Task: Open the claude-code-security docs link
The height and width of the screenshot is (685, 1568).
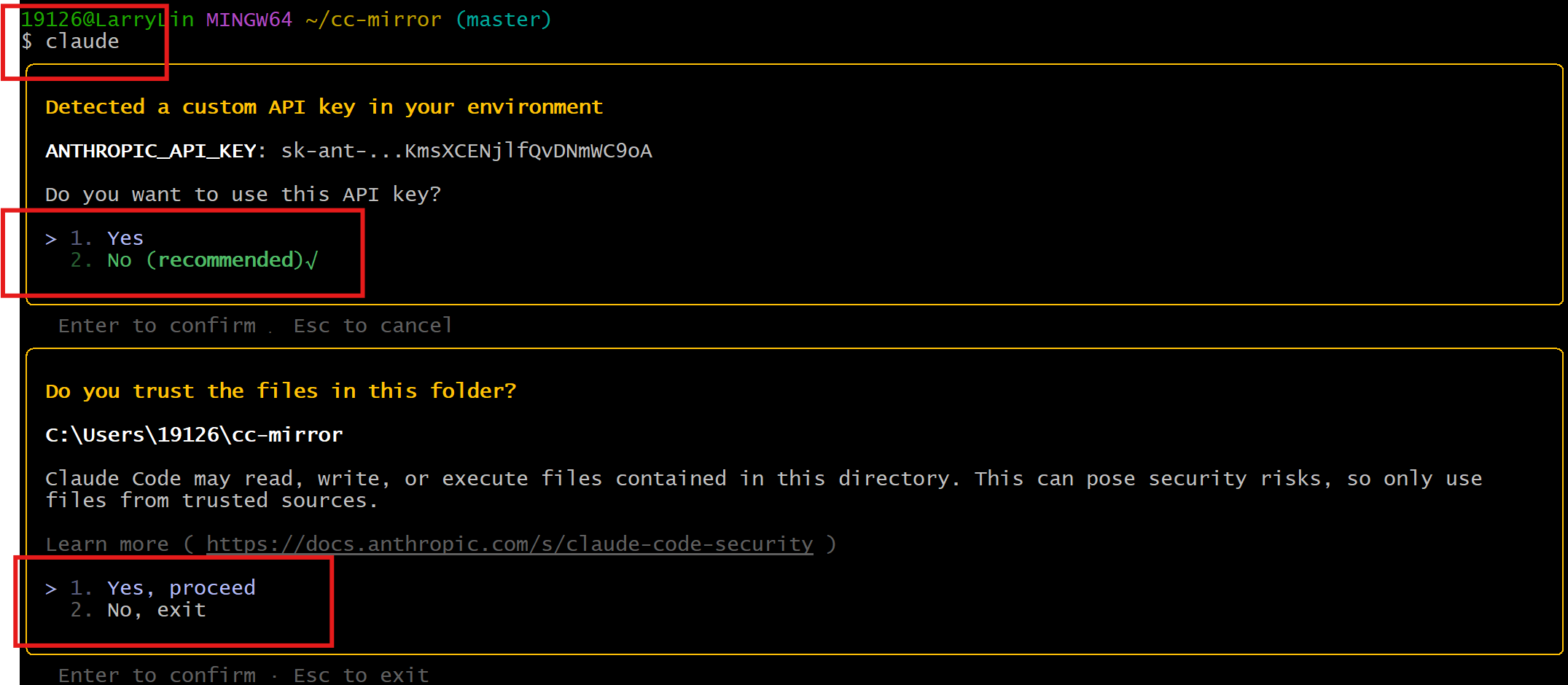Action: pos(510,544)
